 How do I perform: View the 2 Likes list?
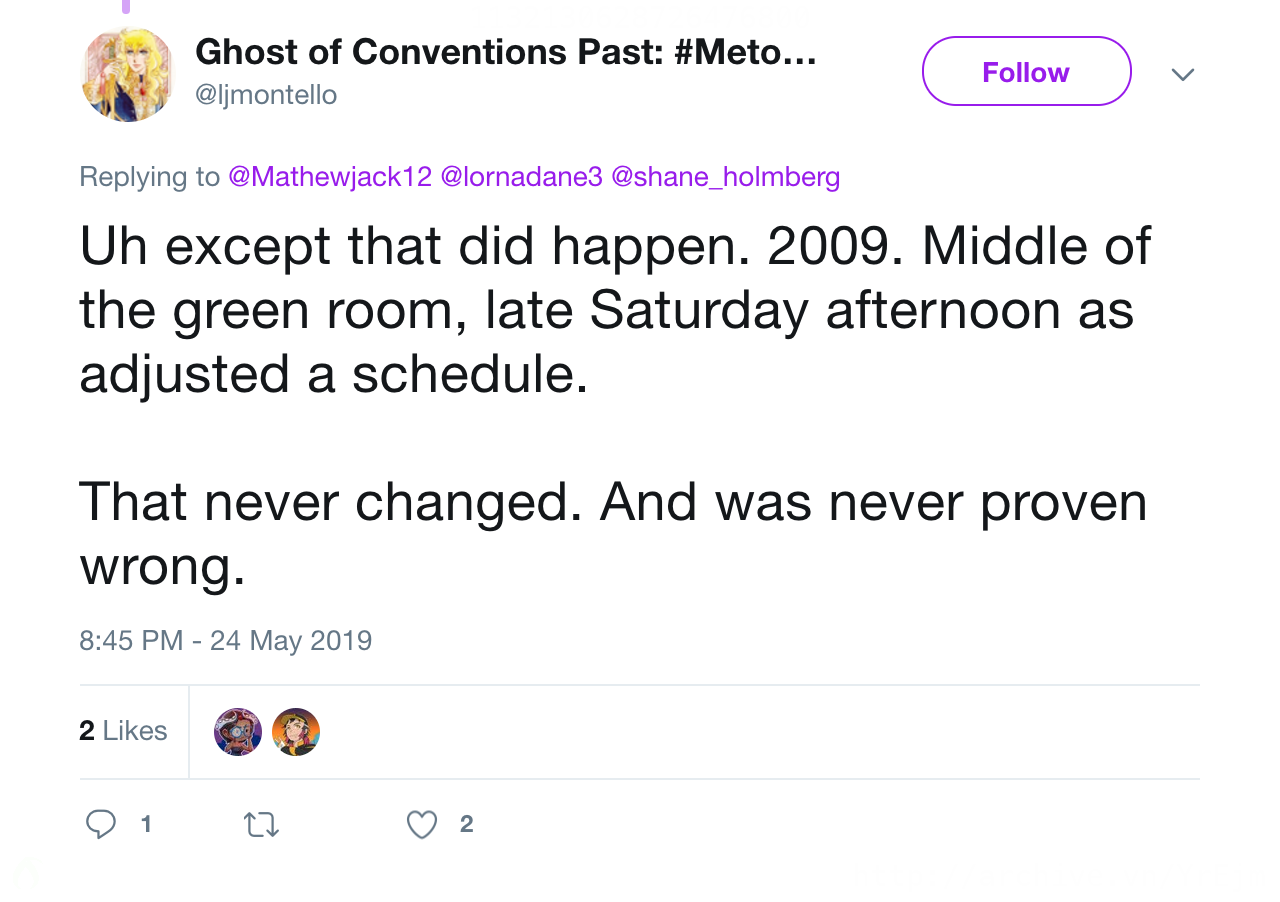123,731
